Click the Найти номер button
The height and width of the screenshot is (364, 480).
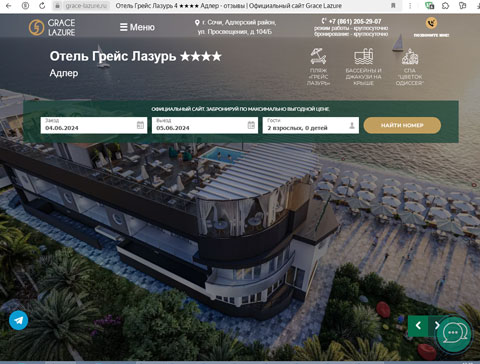[402, 125]
